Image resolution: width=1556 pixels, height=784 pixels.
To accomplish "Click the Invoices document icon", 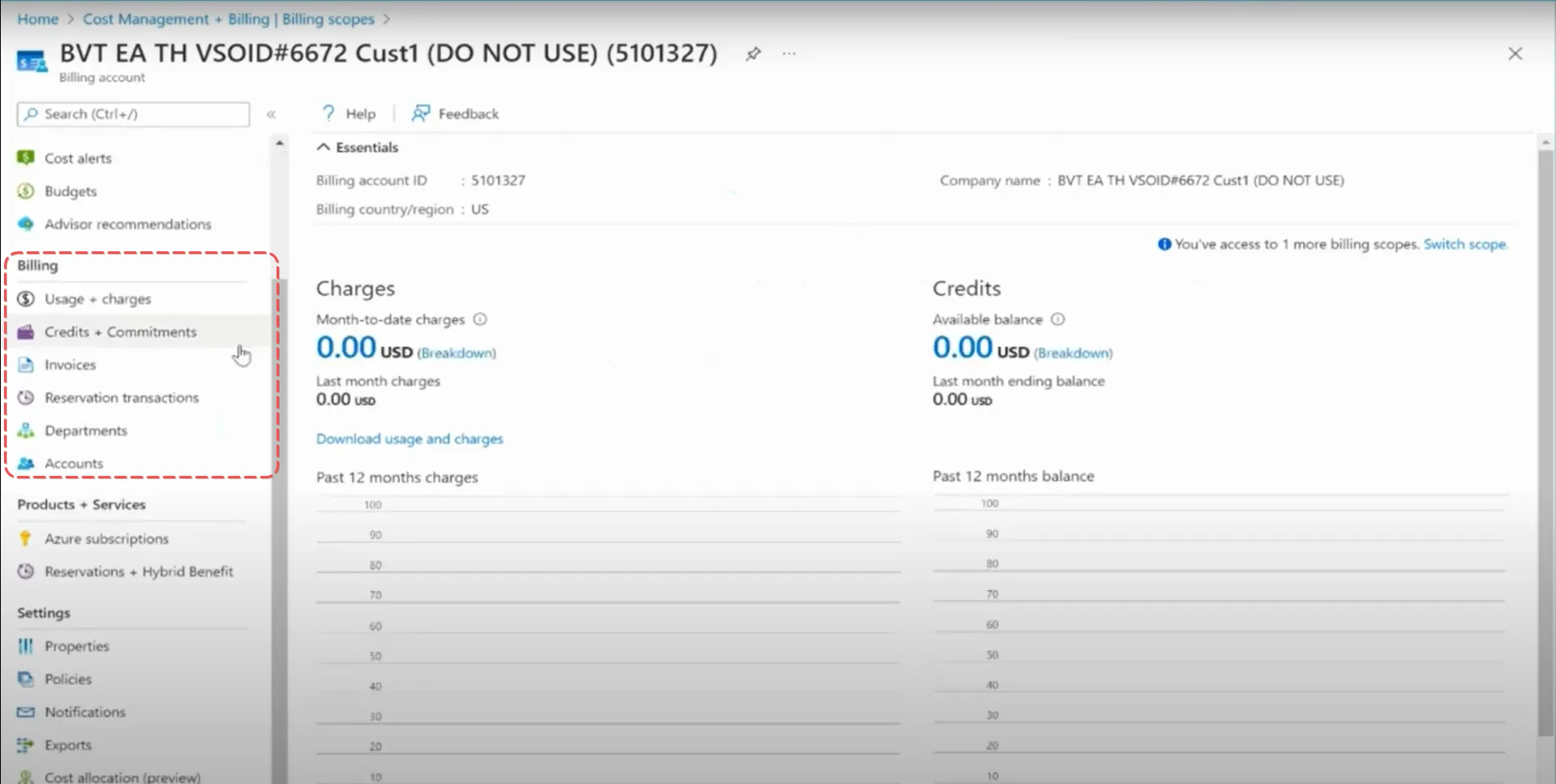I will pyautogui.click(x=26, y=364).
